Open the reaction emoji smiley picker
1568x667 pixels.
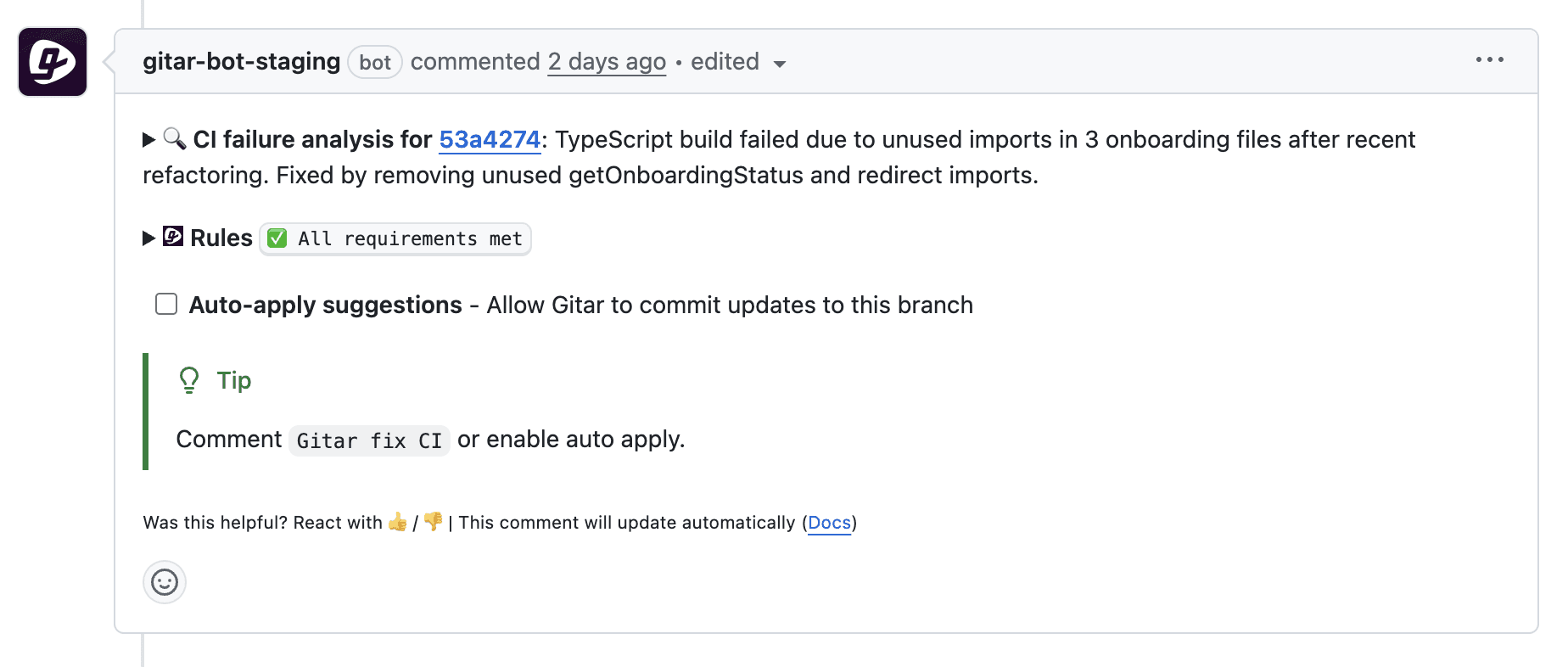point(164,582)
